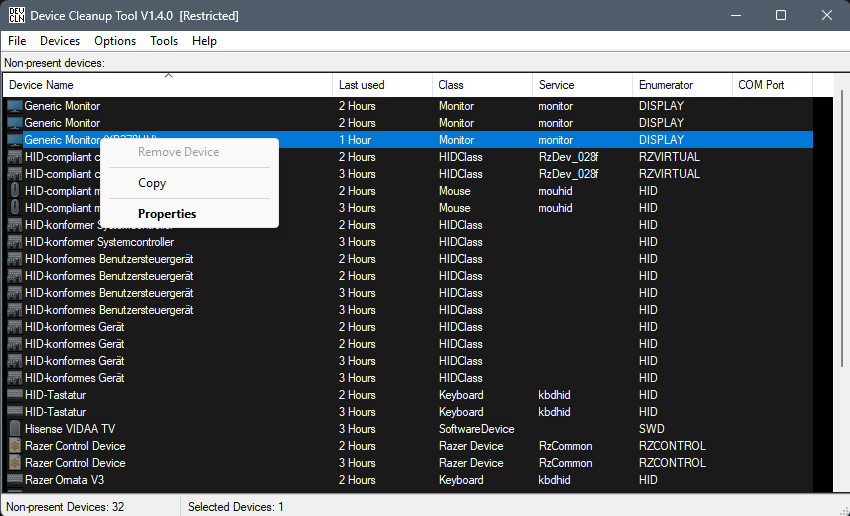
Task: Sort by the Enumerator column header
Action: (682, 85)
